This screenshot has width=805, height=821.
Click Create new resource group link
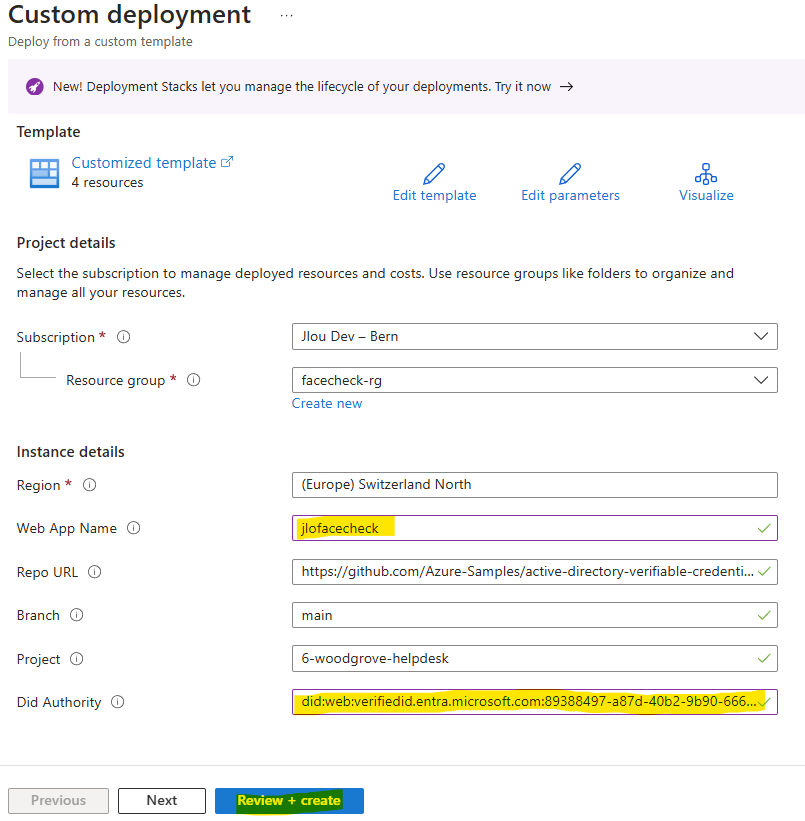point(327,404)
